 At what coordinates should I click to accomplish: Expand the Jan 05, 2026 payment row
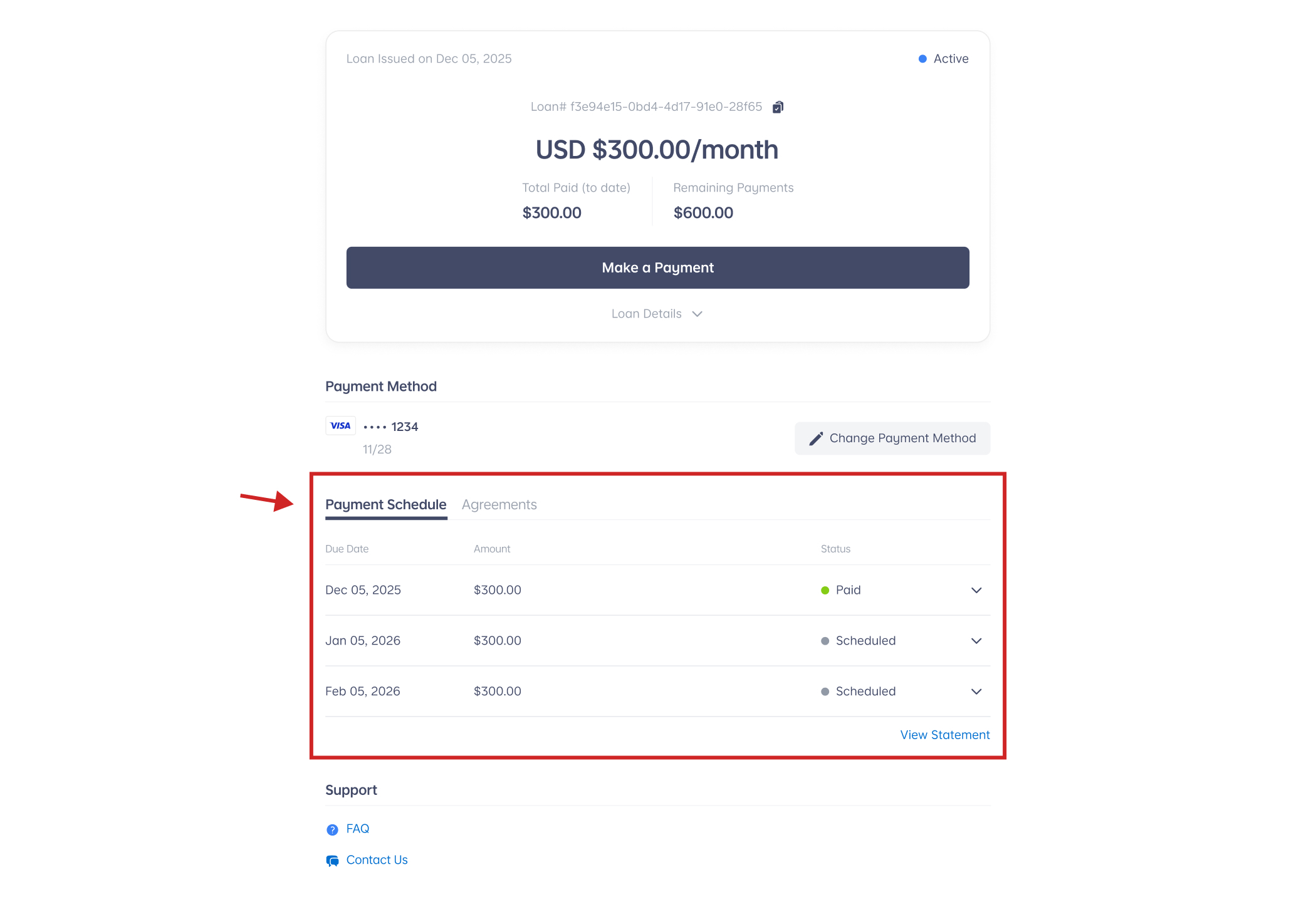pyautogui.click(x=976, y=641)
